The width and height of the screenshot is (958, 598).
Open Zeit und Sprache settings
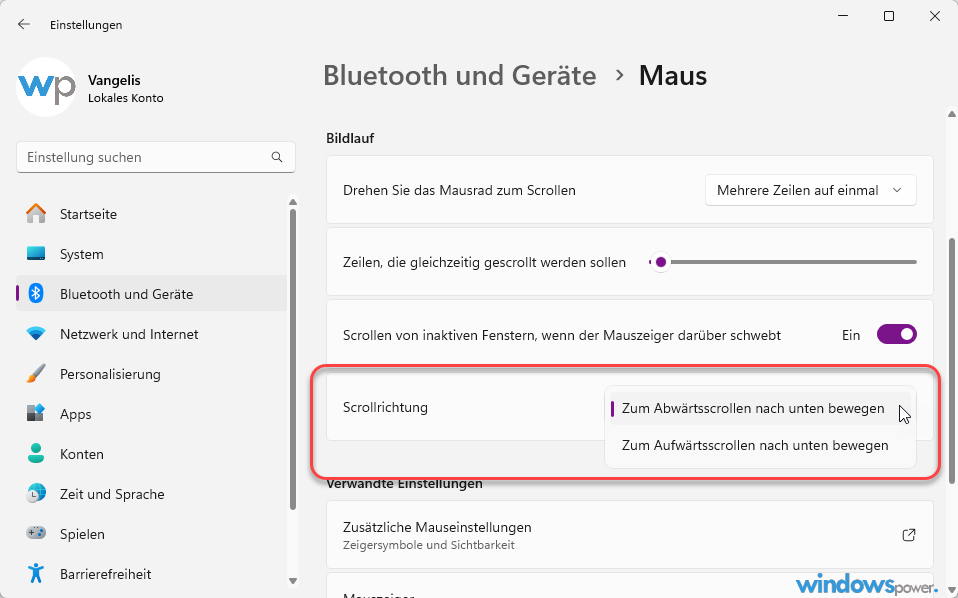pos(152,494)
